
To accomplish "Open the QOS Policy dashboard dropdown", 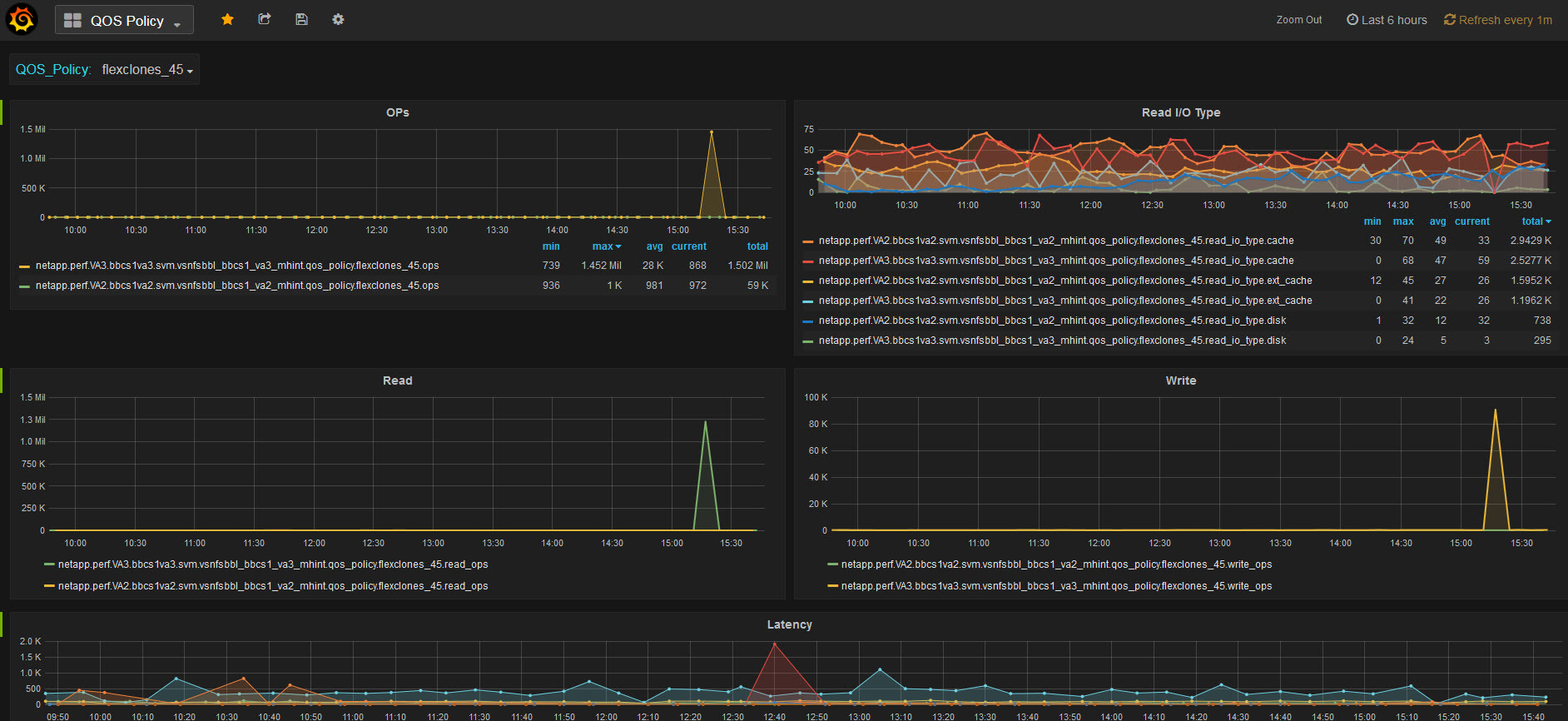I will click(125, 21).
